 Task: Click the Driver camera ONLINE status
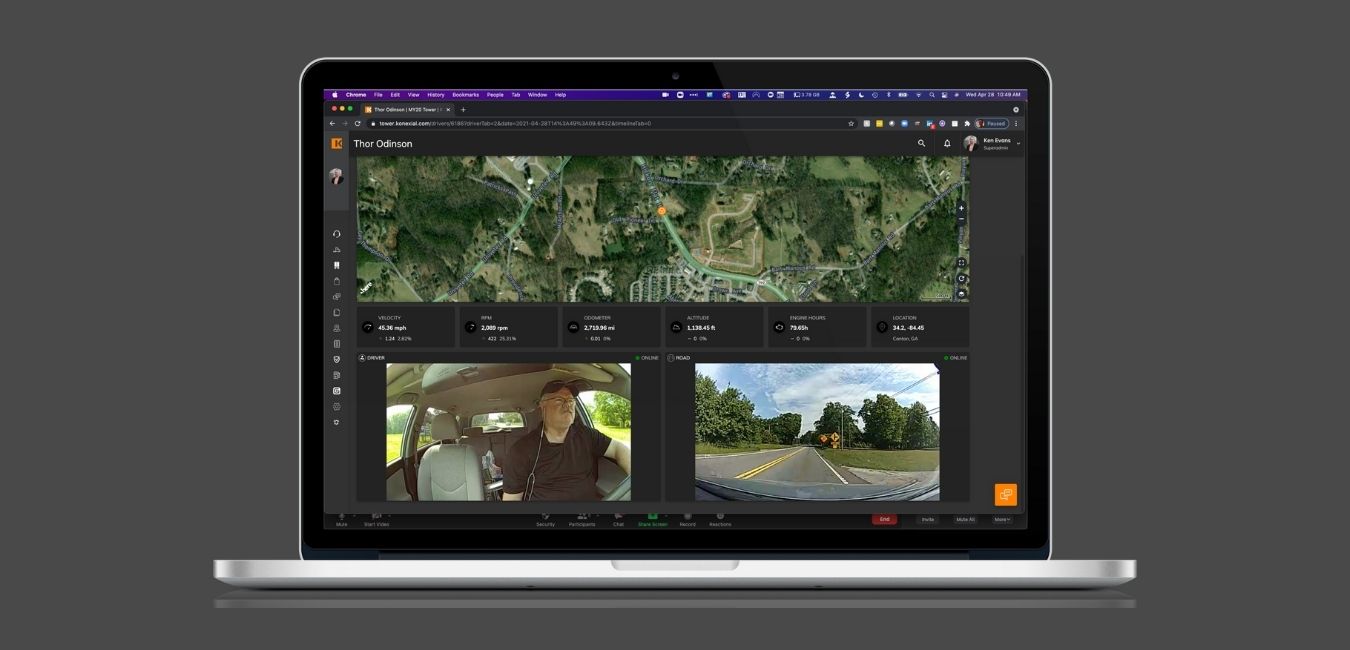[x=647, y=358]
